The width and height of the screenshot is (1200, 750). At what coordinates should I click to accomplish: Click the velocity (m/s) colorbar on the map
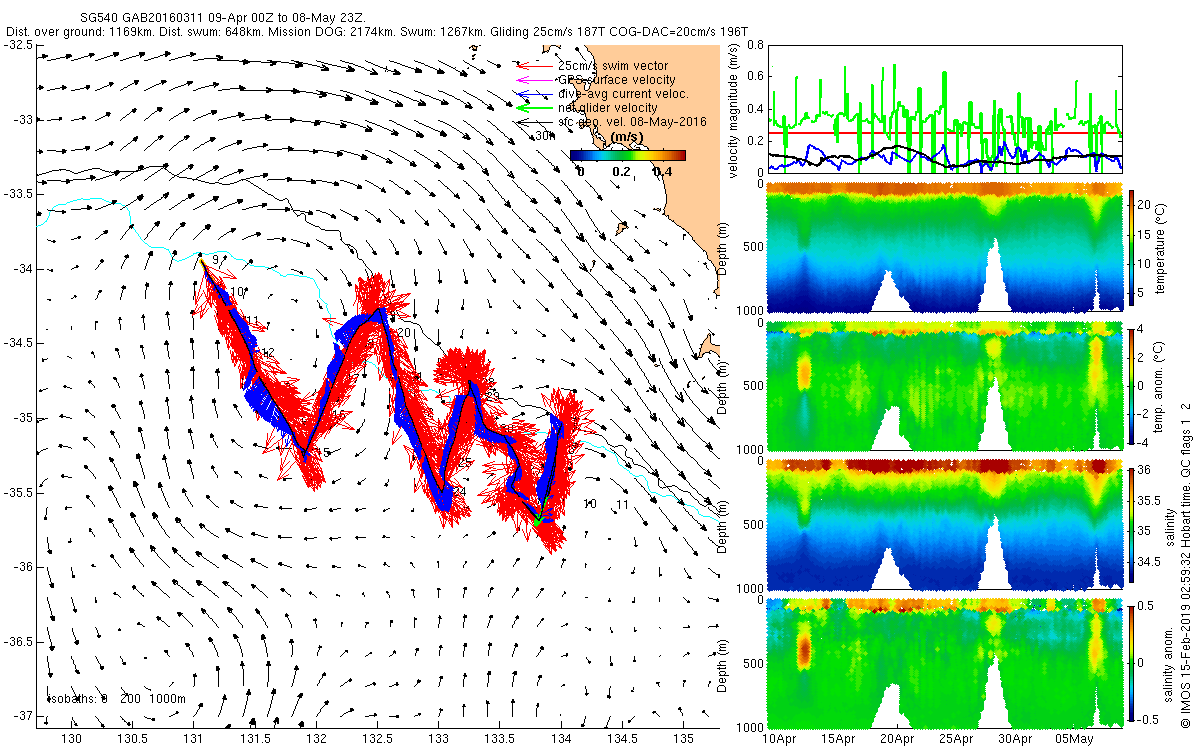tap(628, 155)
